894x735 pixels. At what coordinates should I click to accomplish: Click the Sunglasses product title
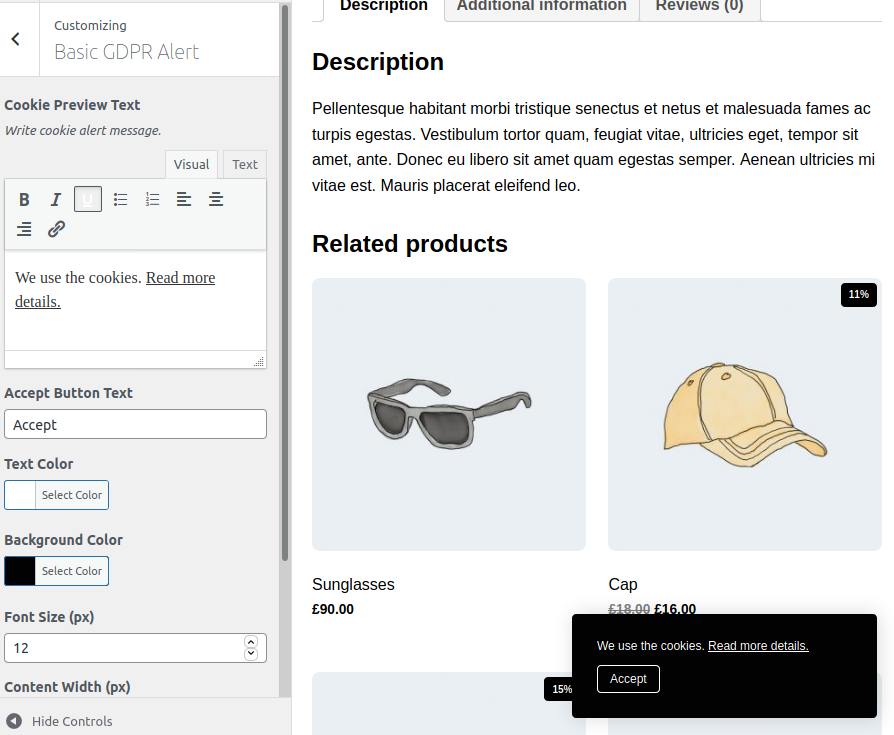click(353, 584)
